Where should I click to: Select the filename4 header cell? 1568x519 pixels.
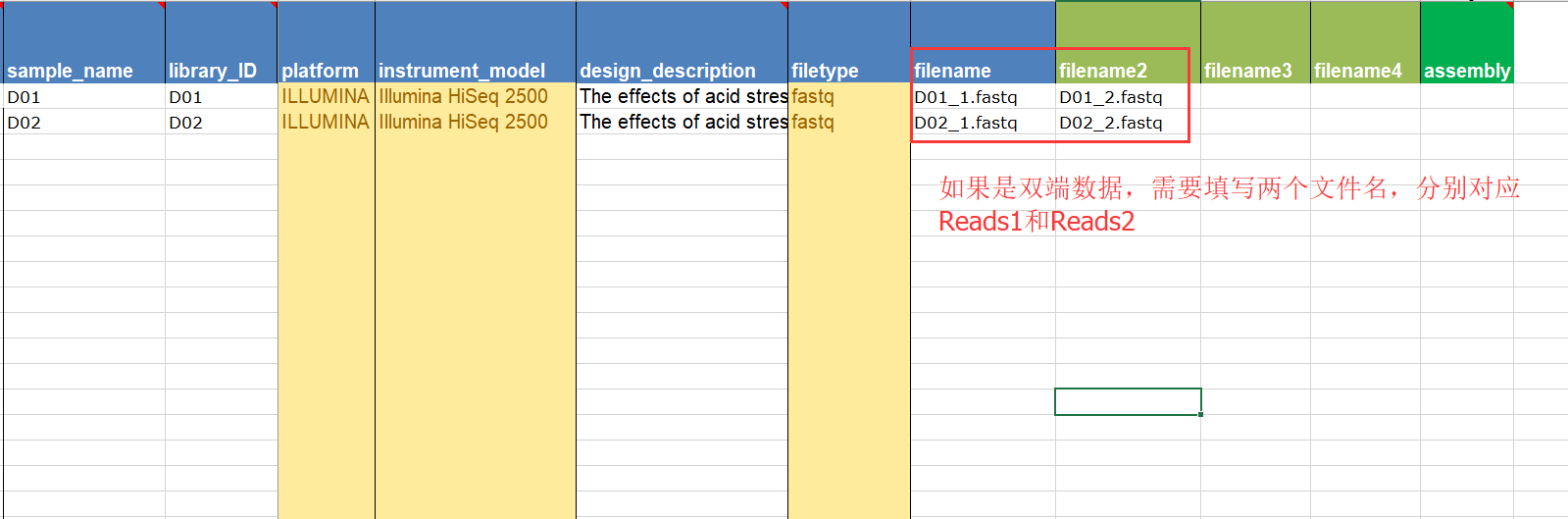click(x=1364, y=70)
